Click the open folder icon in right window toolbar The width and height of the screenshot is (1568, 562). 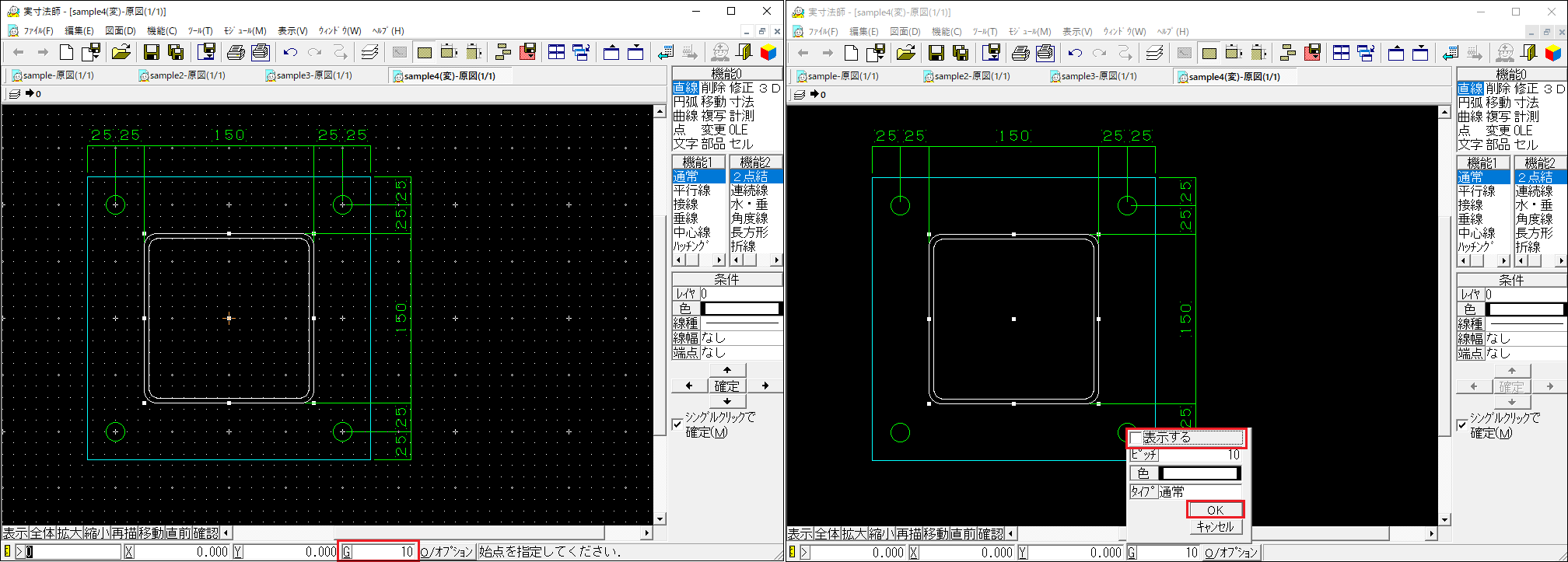(x=905, y=53)
